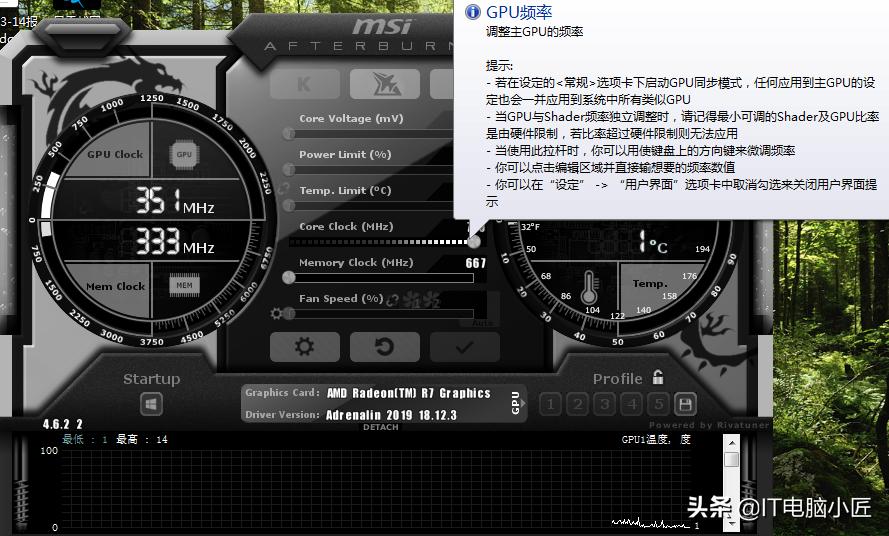
Task: Click the tooltip info icon
Action: click(473, 12)
